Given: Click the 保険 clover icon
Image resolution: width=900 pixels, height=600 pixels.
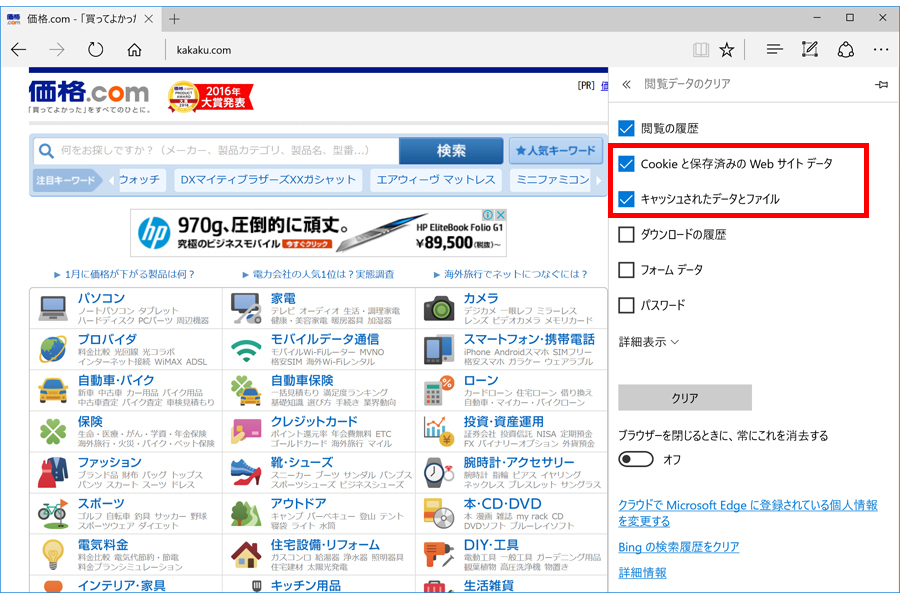Looking at the screenshot, I should 53,432.
